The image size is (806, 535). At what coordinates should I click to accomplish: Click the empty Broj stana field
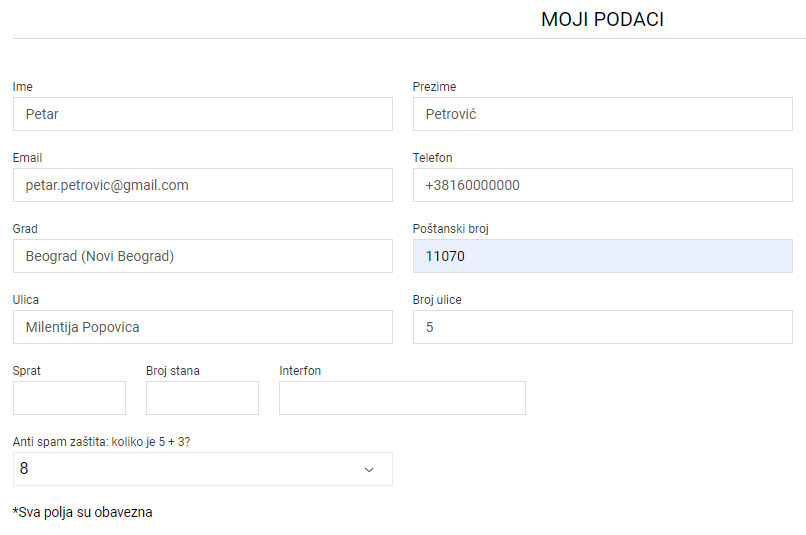click(203, 398)
